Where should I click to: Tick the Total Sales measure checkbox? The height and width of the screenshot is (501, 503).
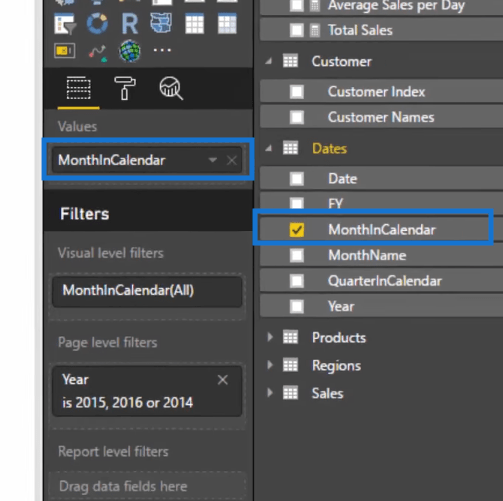coord(297,30)
